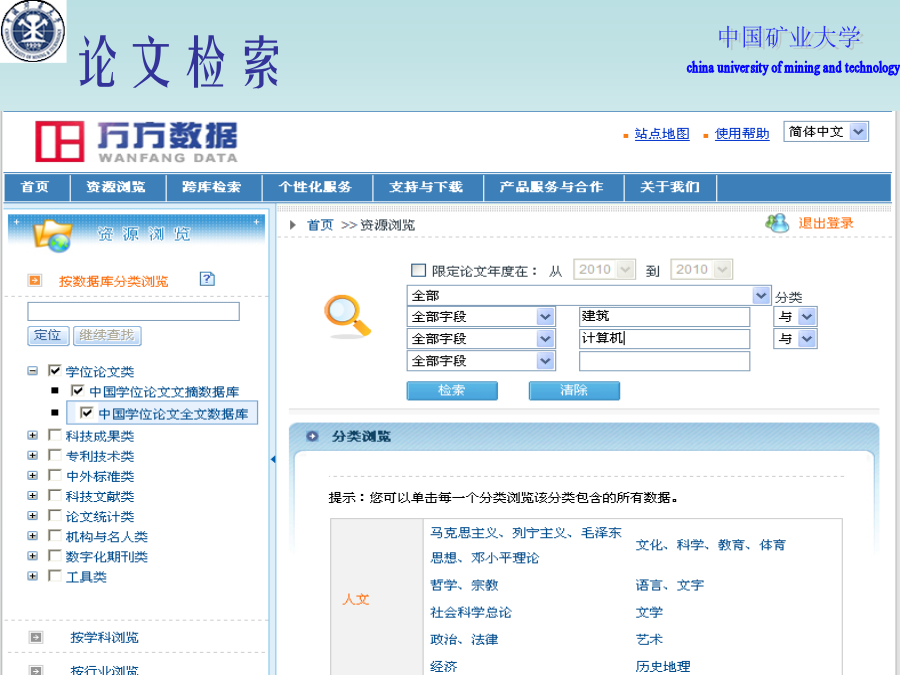
Task: Open the 支持与下载 navigation tab
Action: 428,187
